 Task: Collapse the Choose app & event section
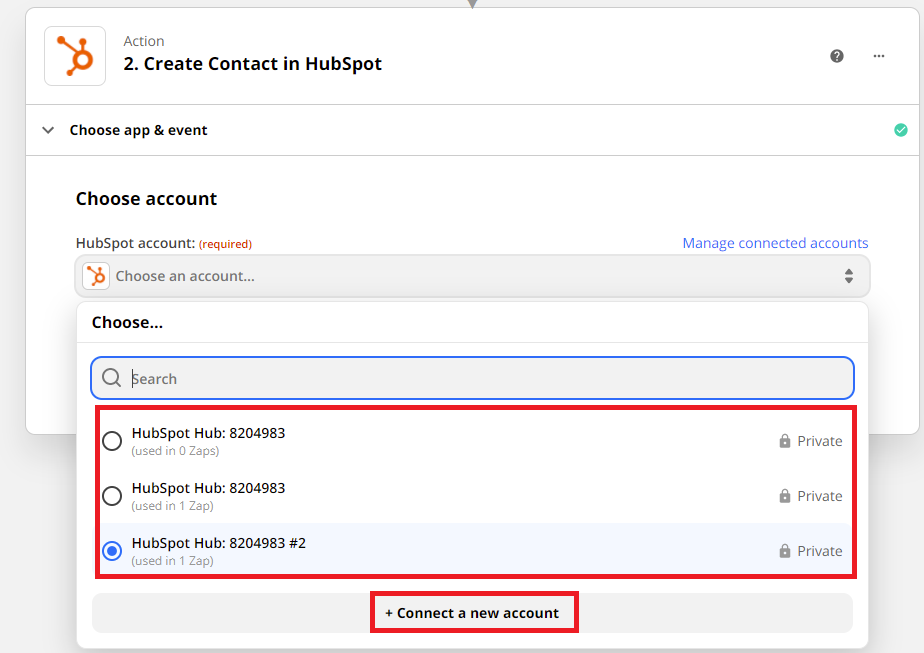click(48, 130)
